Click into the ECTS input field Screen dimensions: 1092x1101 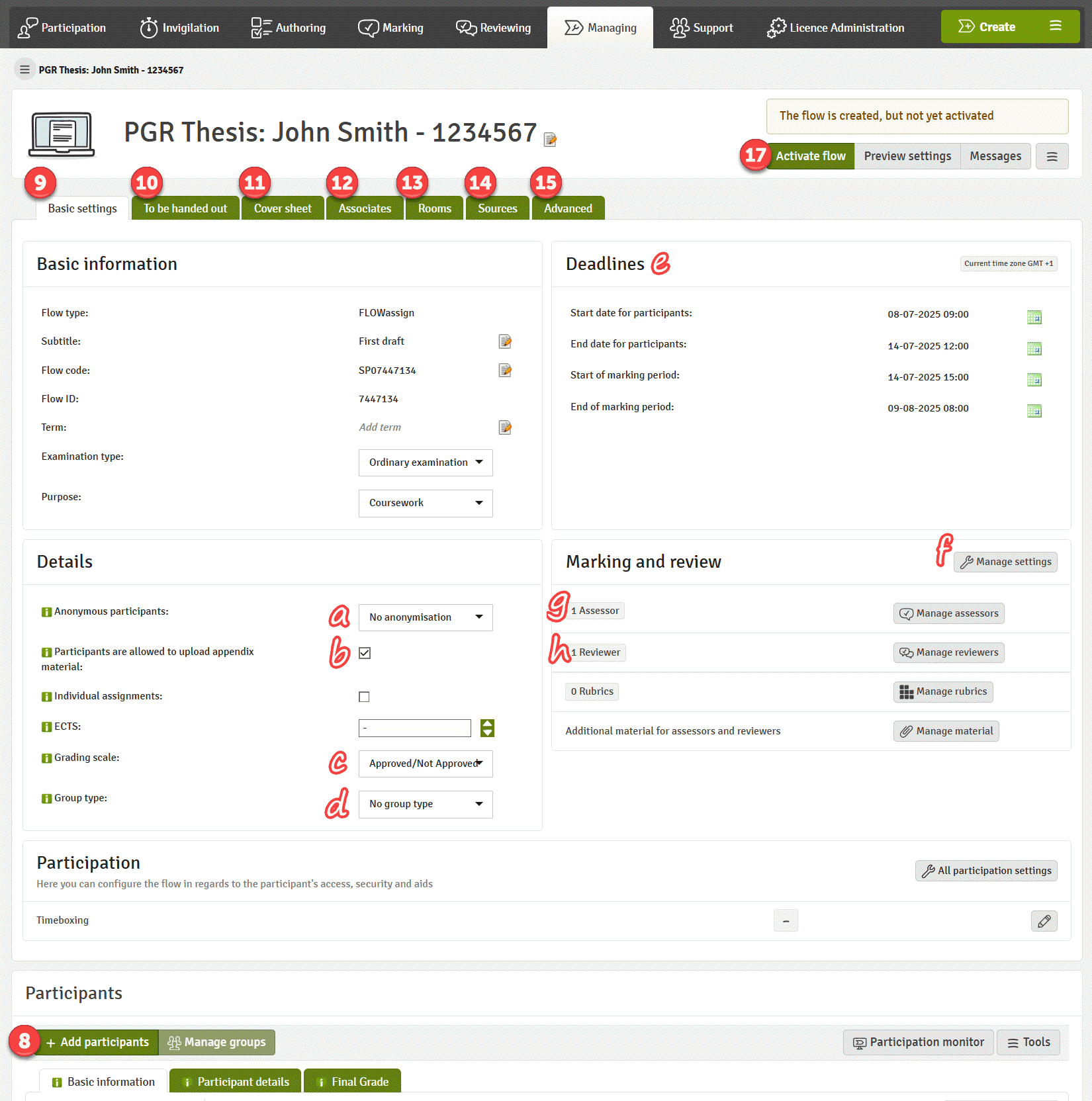(414, 728)
